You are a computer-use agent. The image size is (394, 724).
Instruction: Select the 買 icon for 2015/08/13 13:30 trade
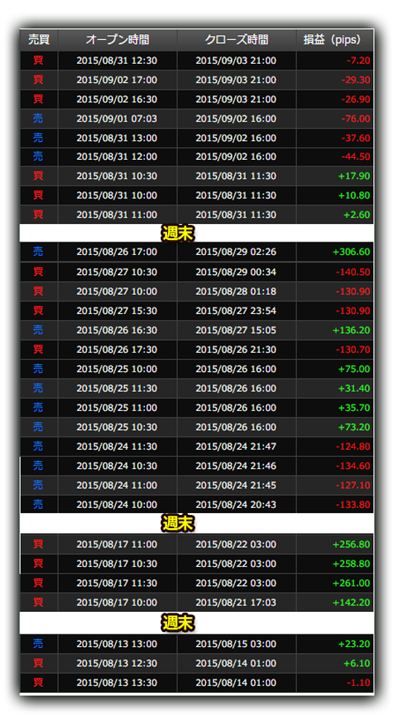(x=38, y=682)
